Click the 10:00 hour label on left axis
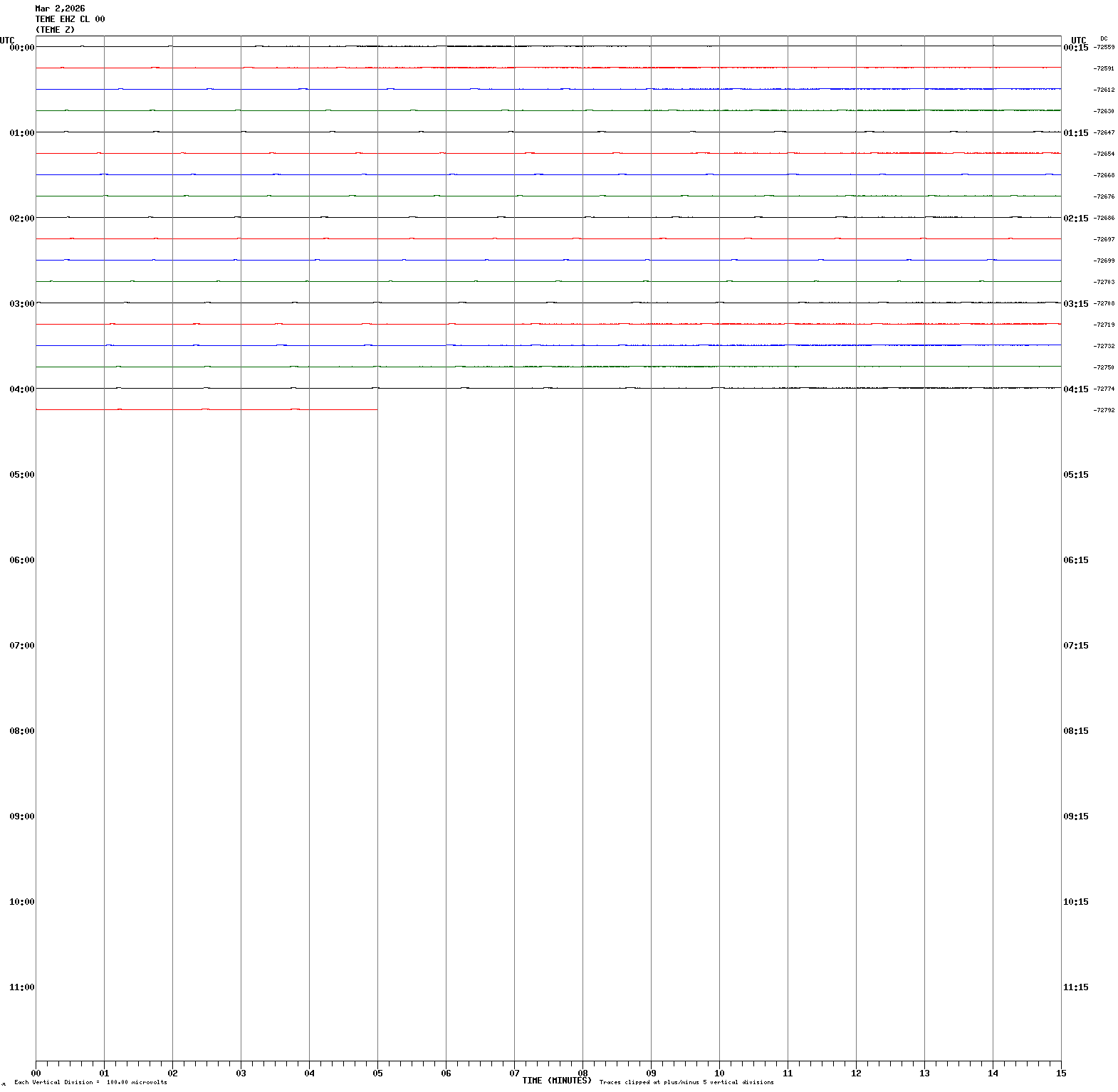 pos(21,902)
